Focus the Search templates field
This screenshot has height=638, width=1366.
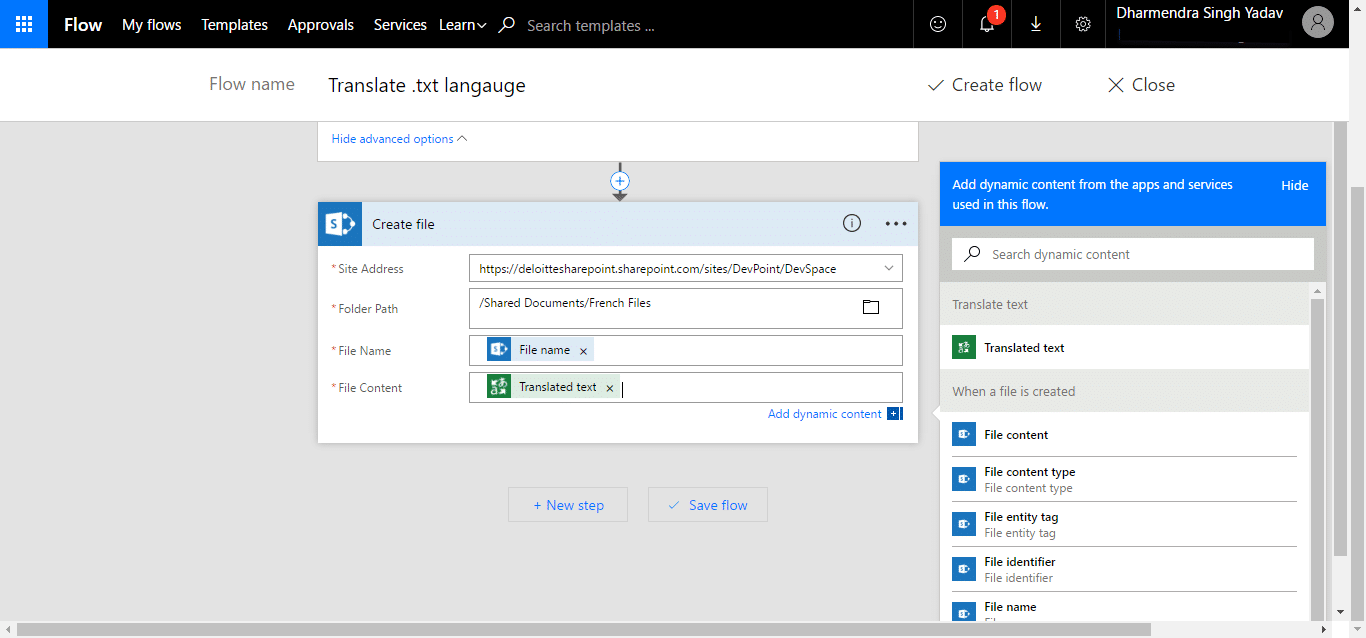point(591,25)
